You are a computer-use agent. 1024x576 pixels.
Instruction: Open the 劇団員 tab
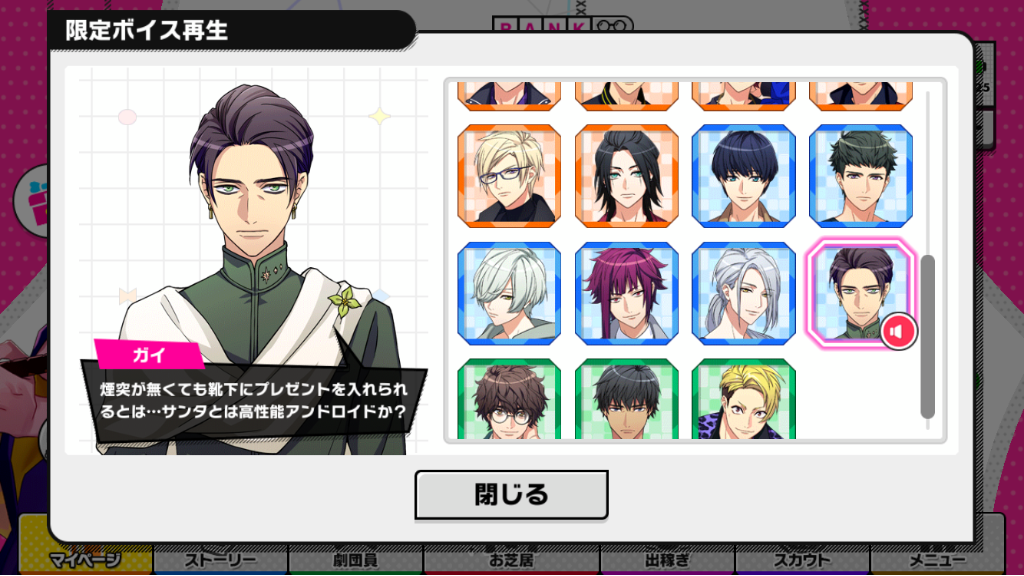(x=355, y=560)
